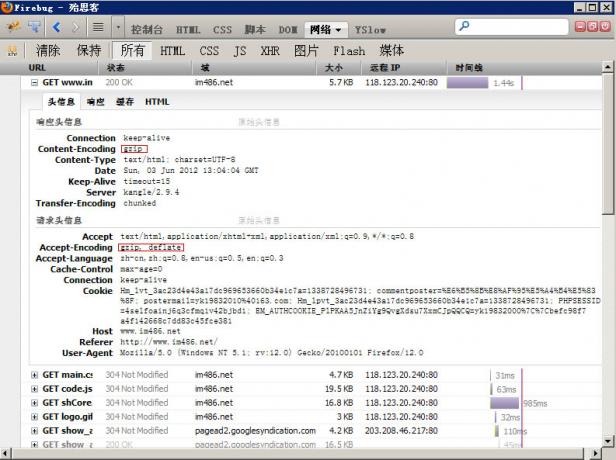The height and width of the screenshot is (460, 616).
Task: Go back with the blue left arrow
Action: click(x=57, y=27)
